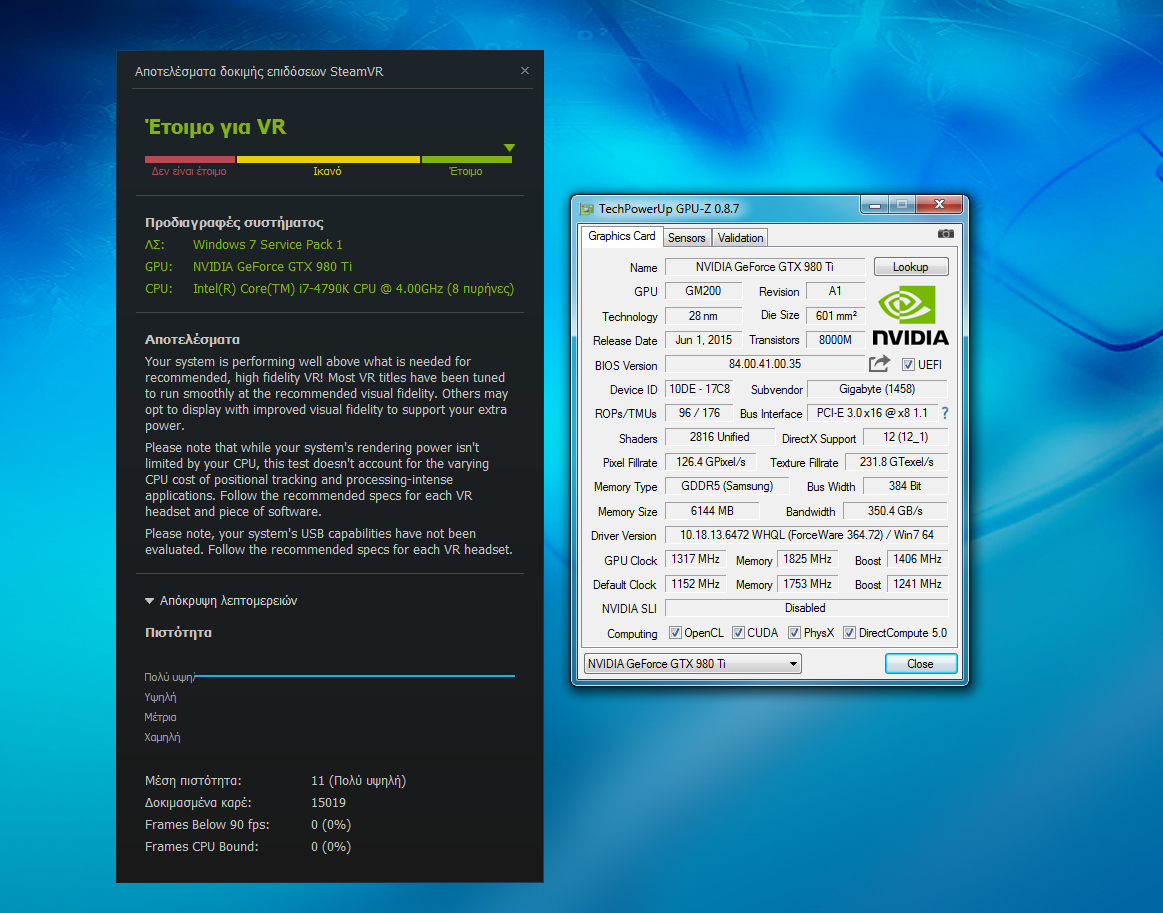Click the NVIDIA logo in GPU-Z
This screenshot has height=913, width=1163.
tap(910, 317)
